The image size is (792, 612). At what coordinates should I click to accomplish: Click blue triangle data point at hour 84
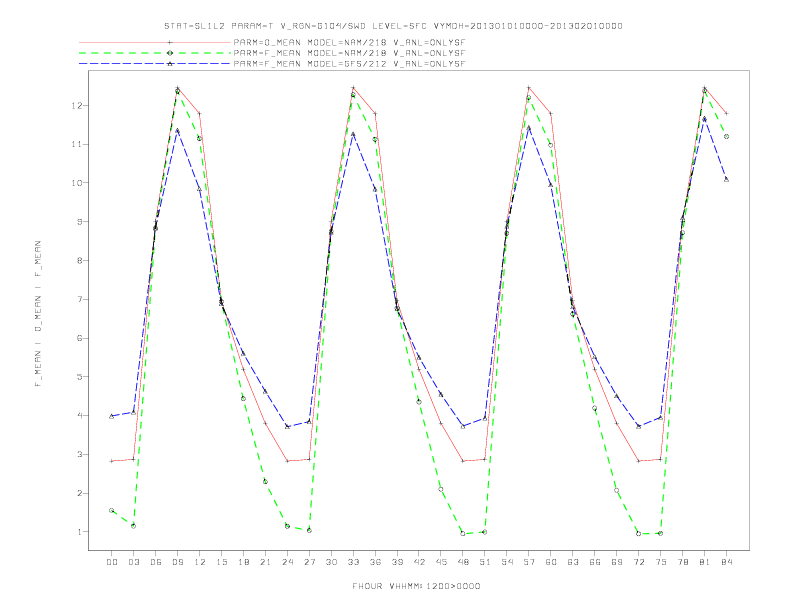click(726, 179)
